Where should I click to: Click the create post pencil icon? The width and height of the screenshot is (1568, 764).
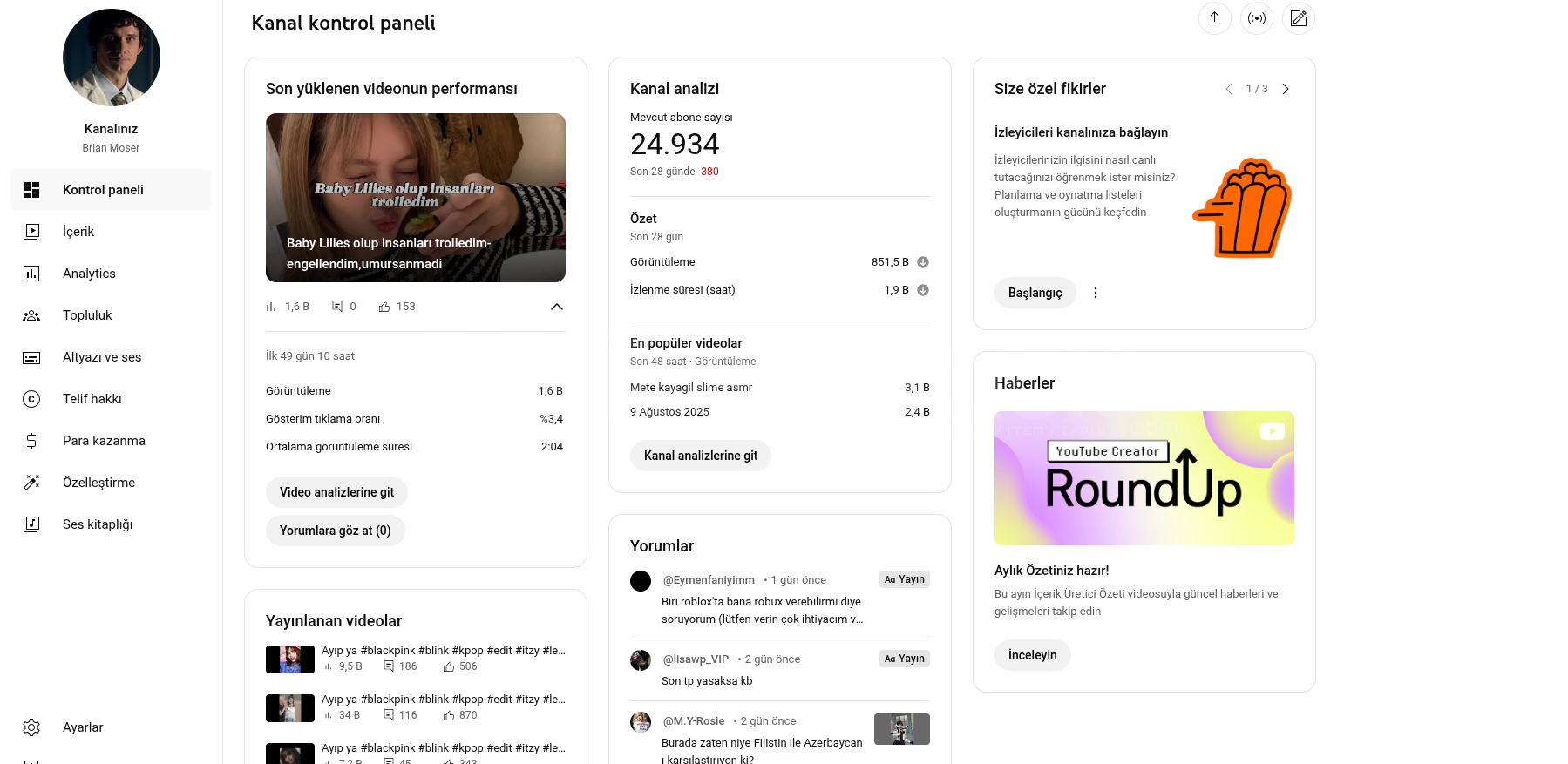coord(1299,18)
